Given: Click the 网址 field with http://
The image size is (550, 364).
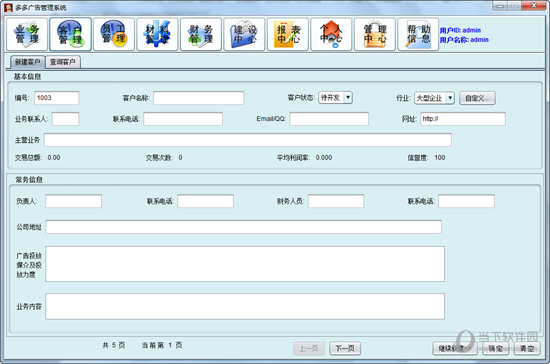Looking at the screenshot, I should [463, 119].
